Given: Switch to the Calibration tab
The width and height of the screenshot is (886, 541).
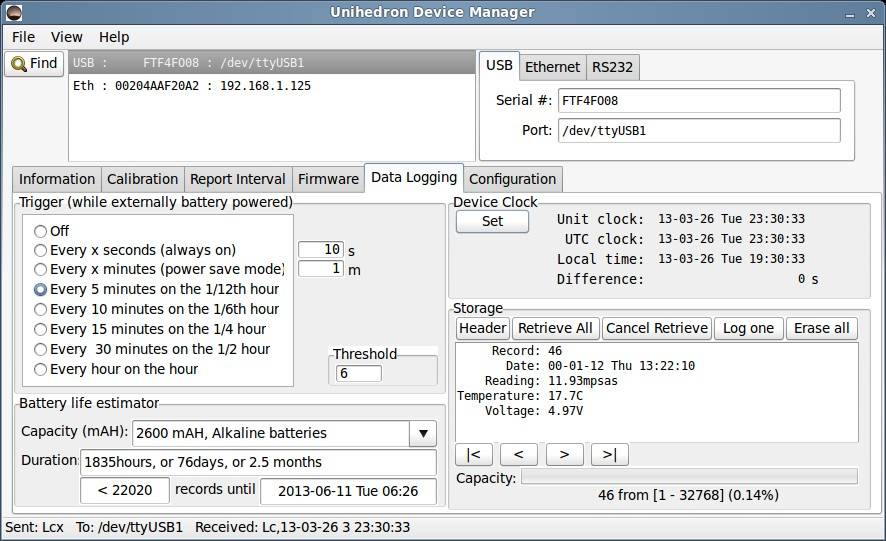Looking at the screenshot, I should click(142, 179).
